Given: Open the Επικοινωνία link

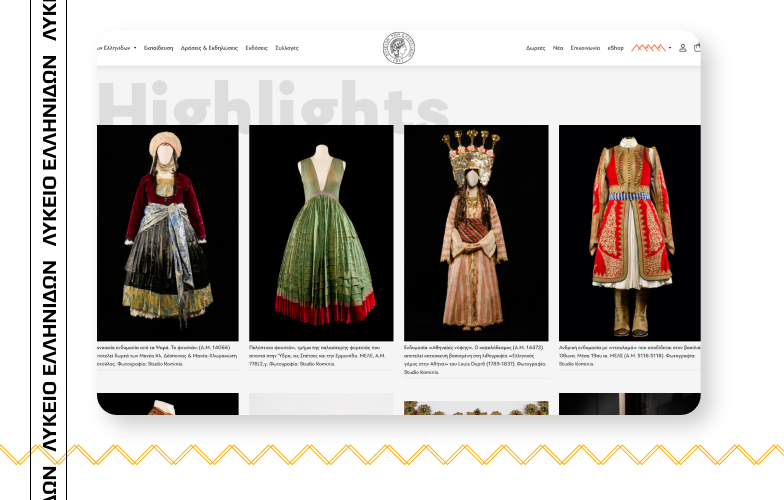Looking at the screenshot, I should coord(585,48).
